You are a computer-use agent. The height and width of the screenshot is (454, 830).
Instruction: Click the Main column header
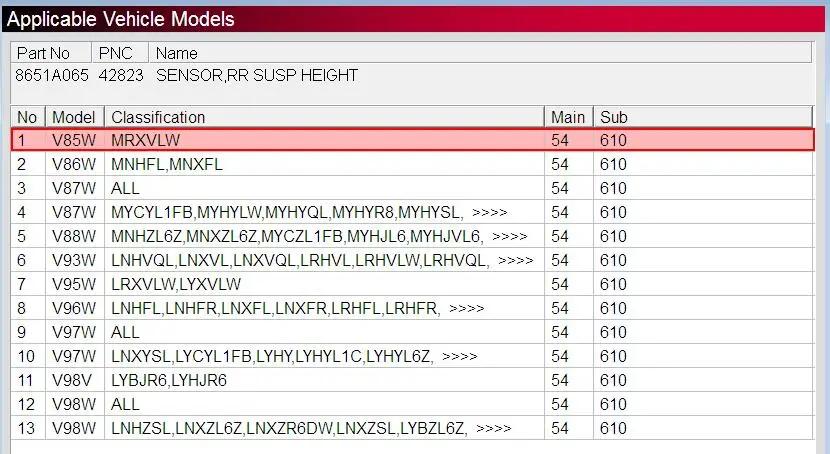point(569,117)
